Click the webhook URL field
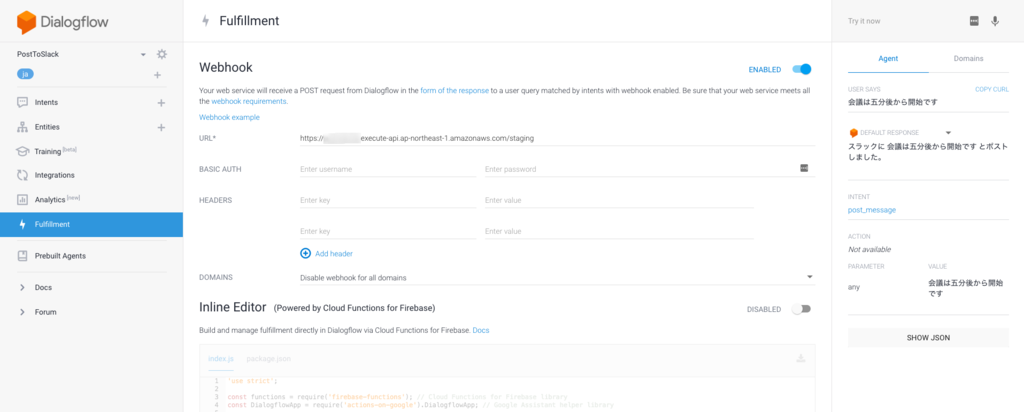This screenshot has width=1024, height=412. pos(557,138)
